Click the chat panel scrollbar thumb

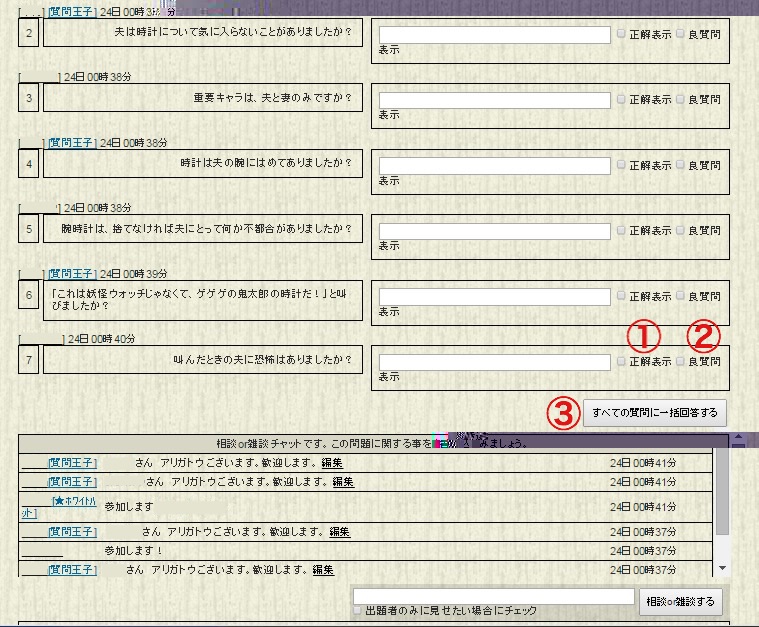pos(723,492)
